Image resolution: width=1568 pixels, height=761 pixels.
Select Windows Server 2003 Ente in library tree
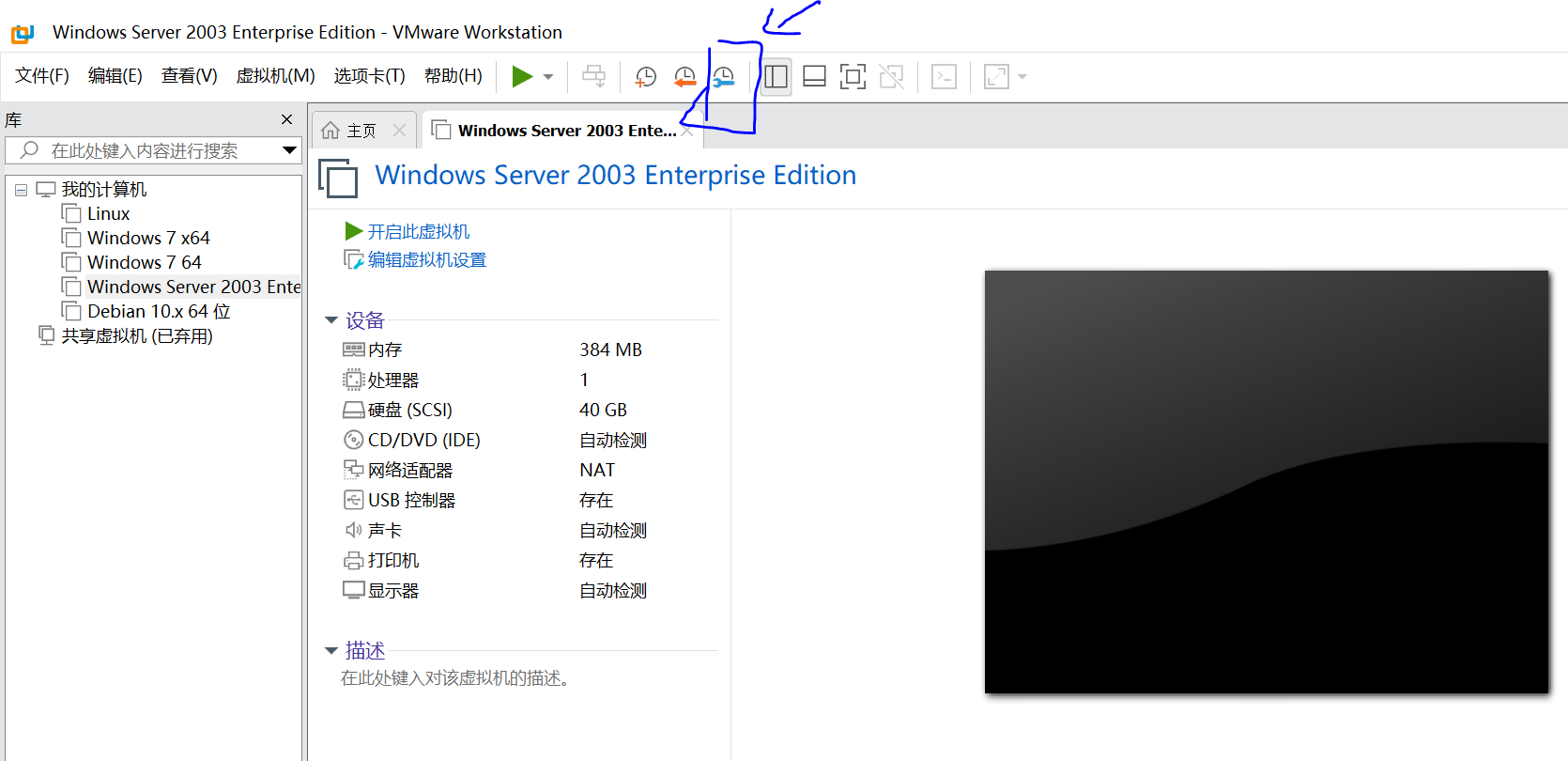coord(193,287)
